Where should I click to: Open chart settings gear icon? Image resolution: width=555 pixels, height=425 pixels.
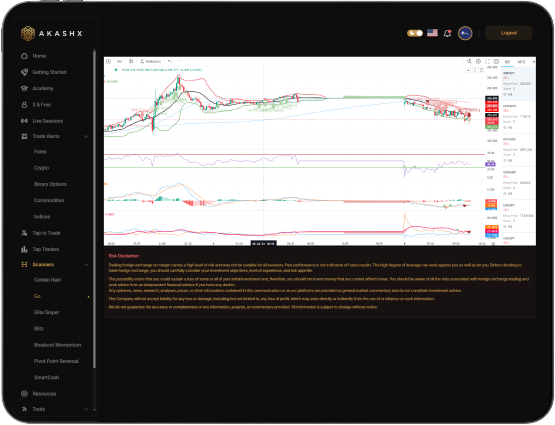(x=478, y=61)
